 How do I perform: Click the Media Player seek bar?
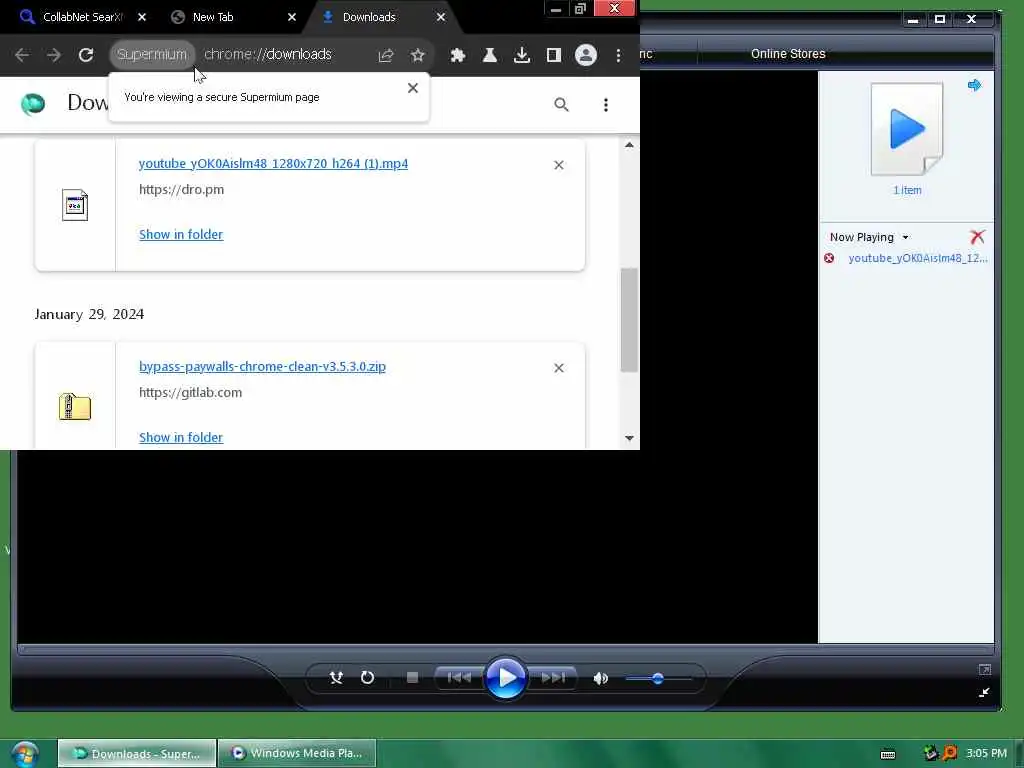(x=505, y=649)
